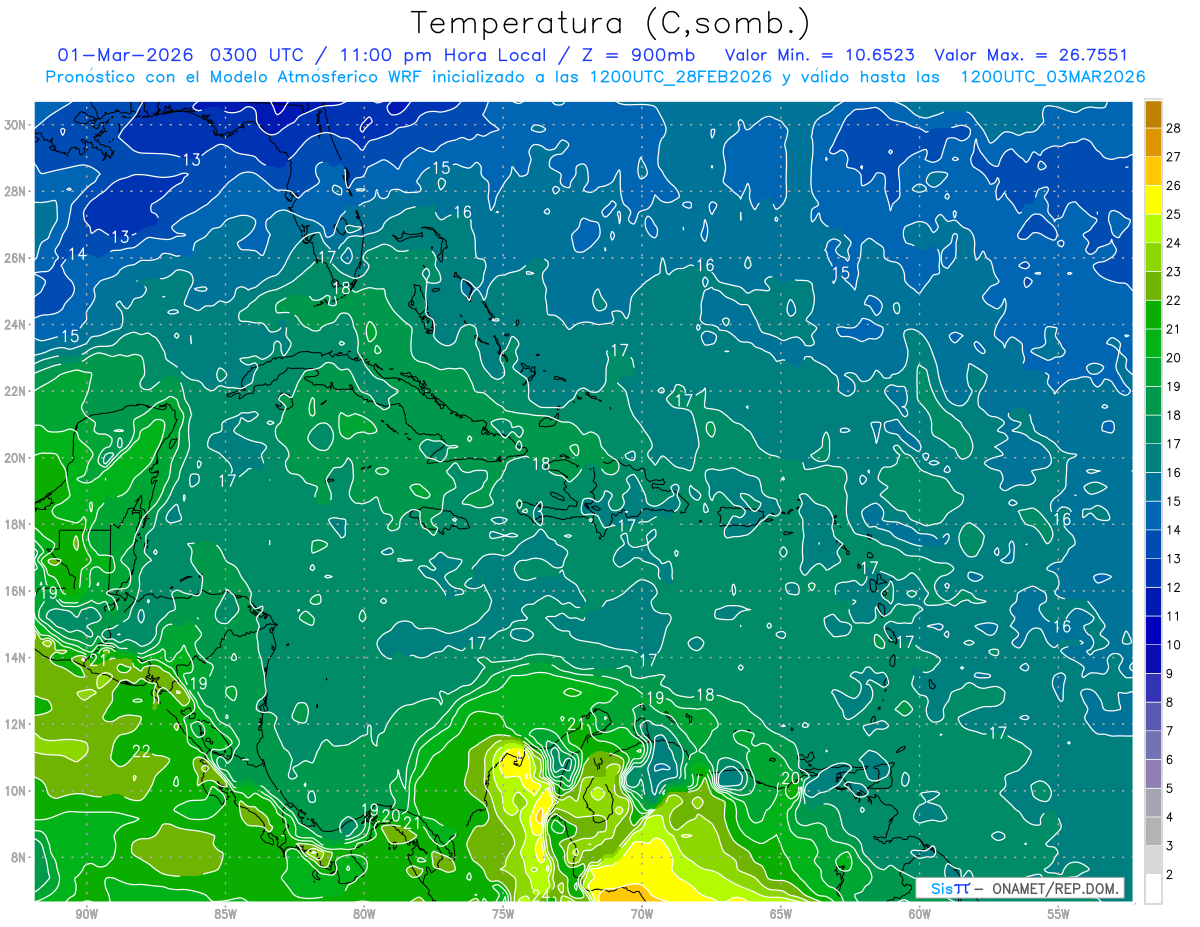Click the "Valor Min. = 10.6523" text
The image size is (1200, 927).
coord(821,55)
